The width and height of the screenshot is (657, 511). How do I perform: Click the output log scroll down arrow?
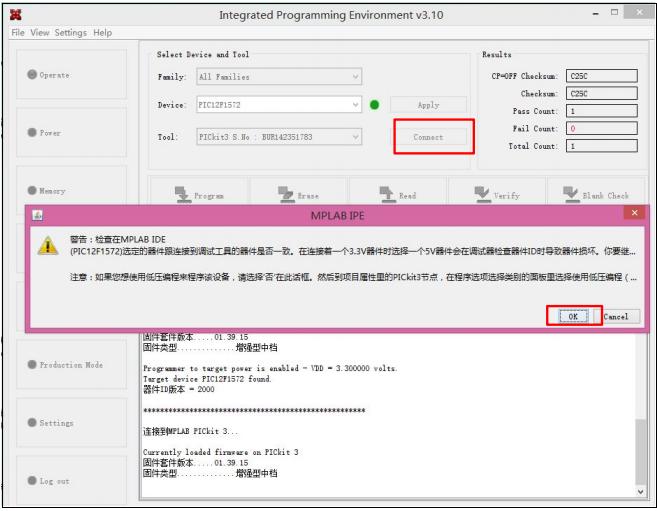(x=641, y=492)
